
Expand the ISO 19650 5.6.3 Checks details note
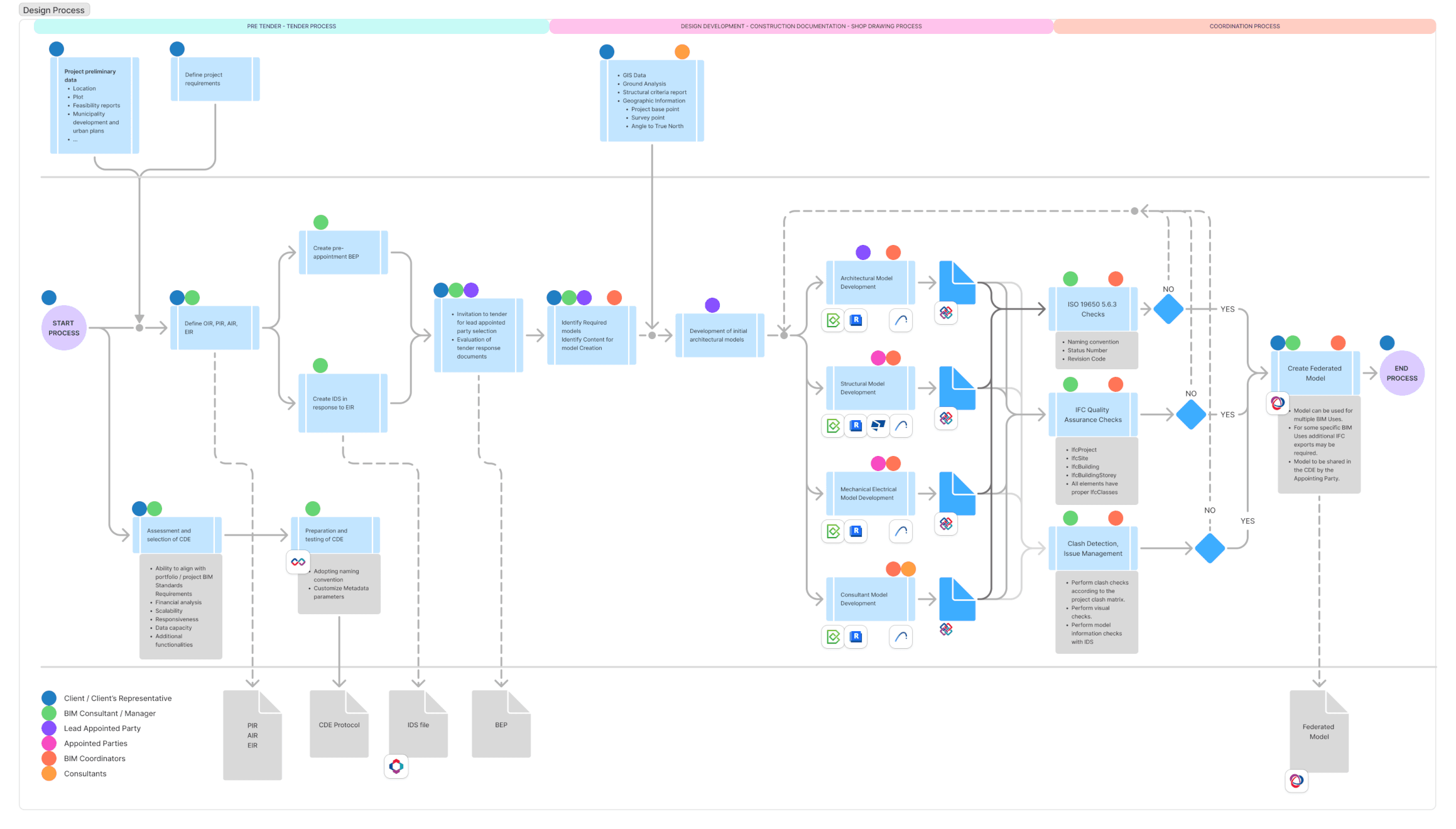pyautogui.click(x=1096, y=350)
